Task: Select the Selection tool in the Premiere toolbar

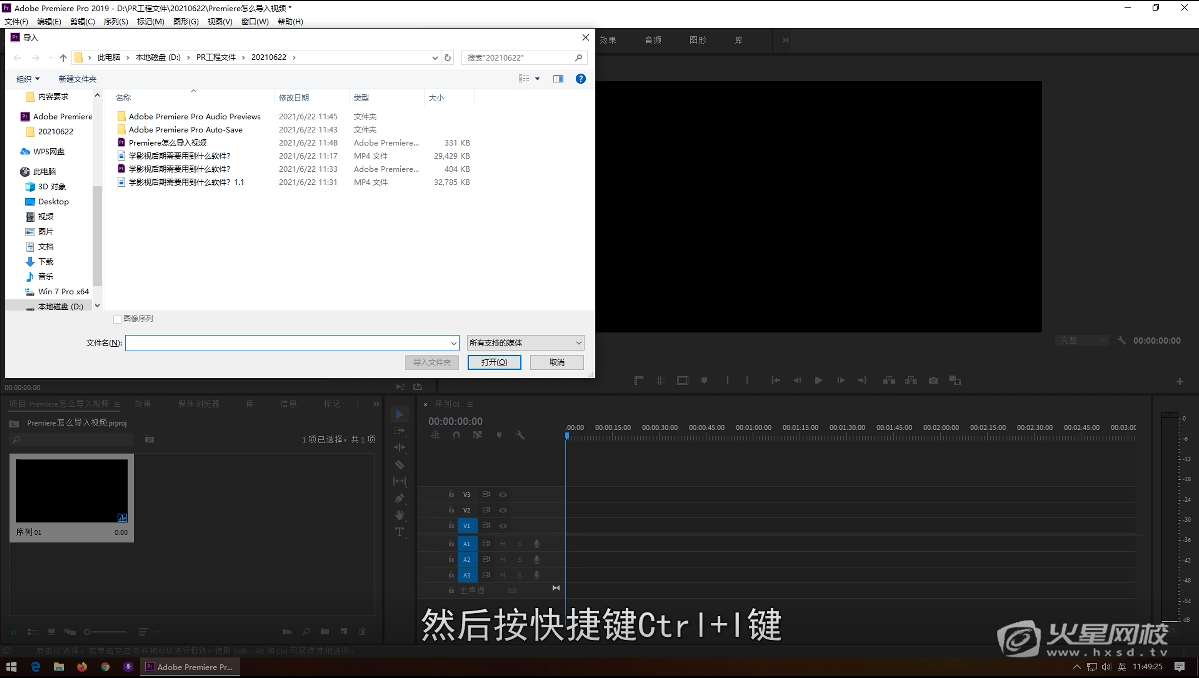Action: coord(399,414)
